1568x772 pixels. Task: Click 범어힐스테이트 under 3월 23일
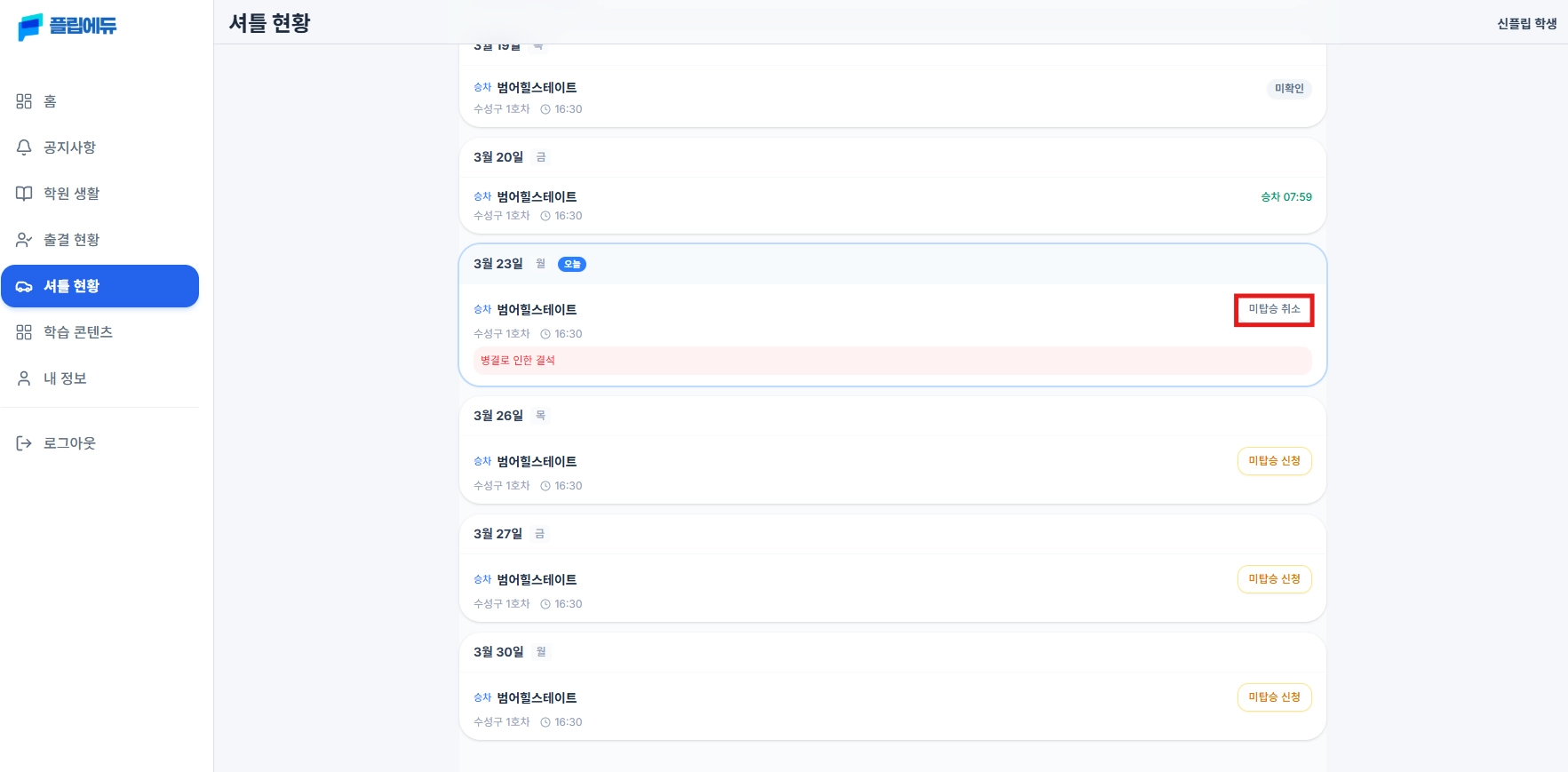(x=537, y=310)
